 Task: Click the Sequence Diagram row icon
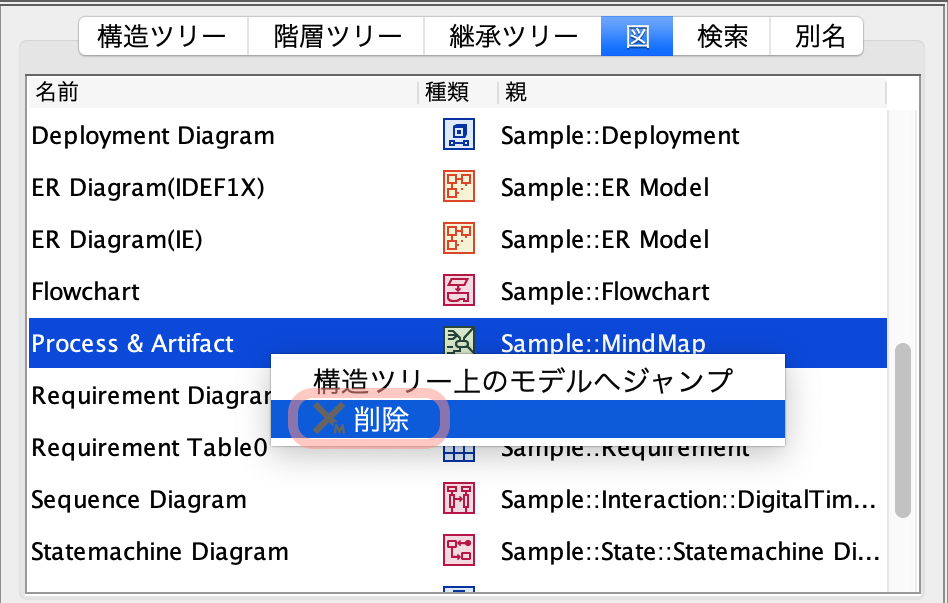point(459,498)
